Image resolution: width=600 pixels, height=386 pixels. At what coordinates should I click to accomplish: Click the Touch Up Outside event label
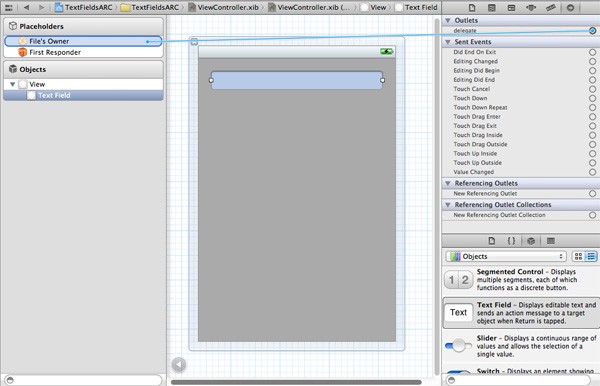point(478,163)
